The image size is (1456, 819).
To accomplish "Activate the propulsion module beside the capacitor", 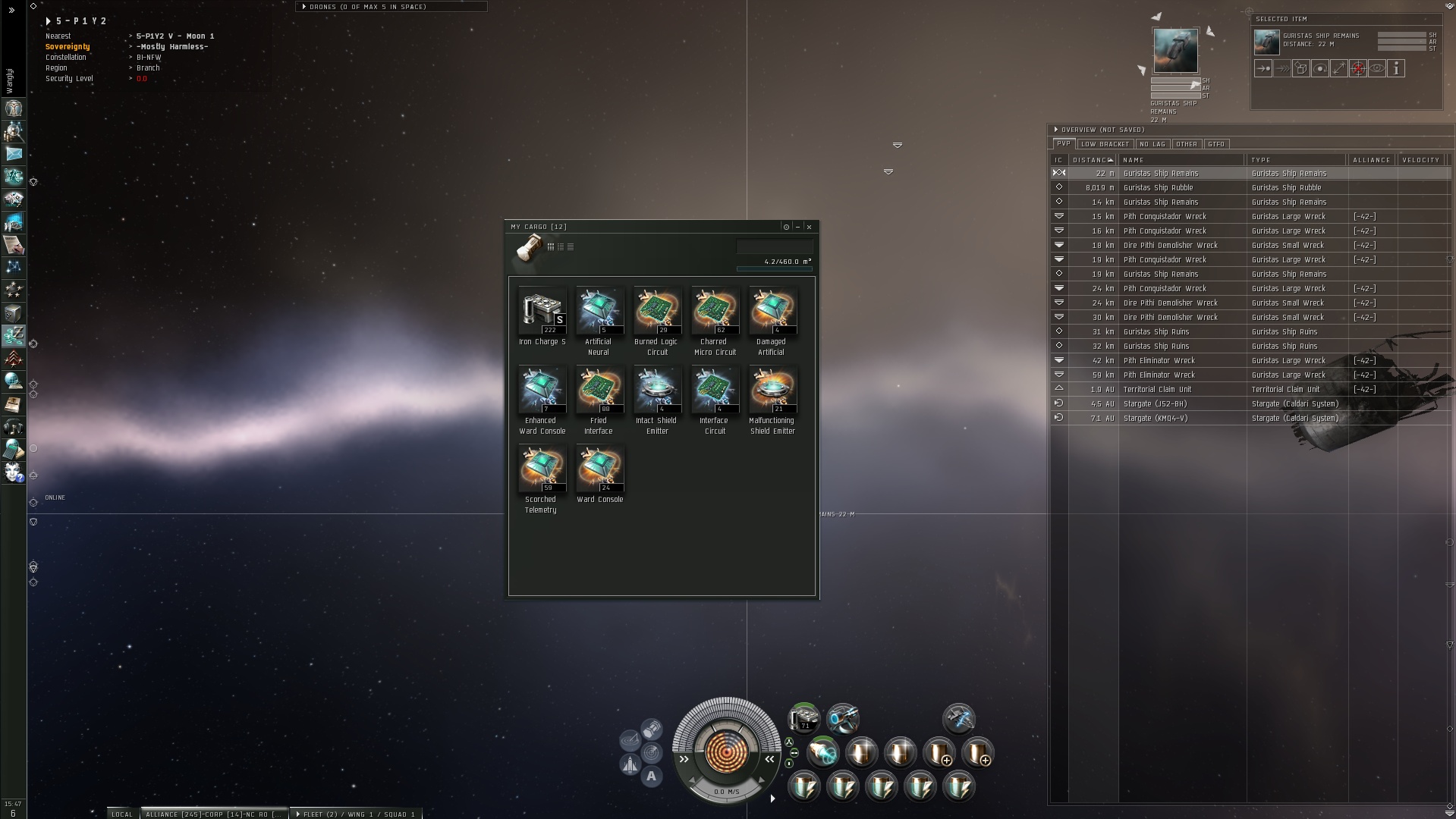I will point(822,752).
